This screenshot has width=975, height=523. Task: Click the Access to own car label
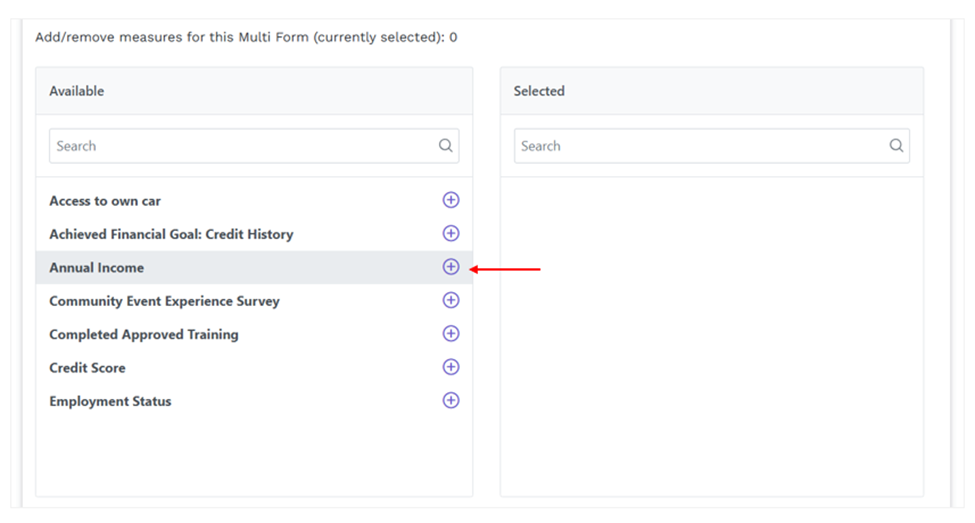pos(105,201)
